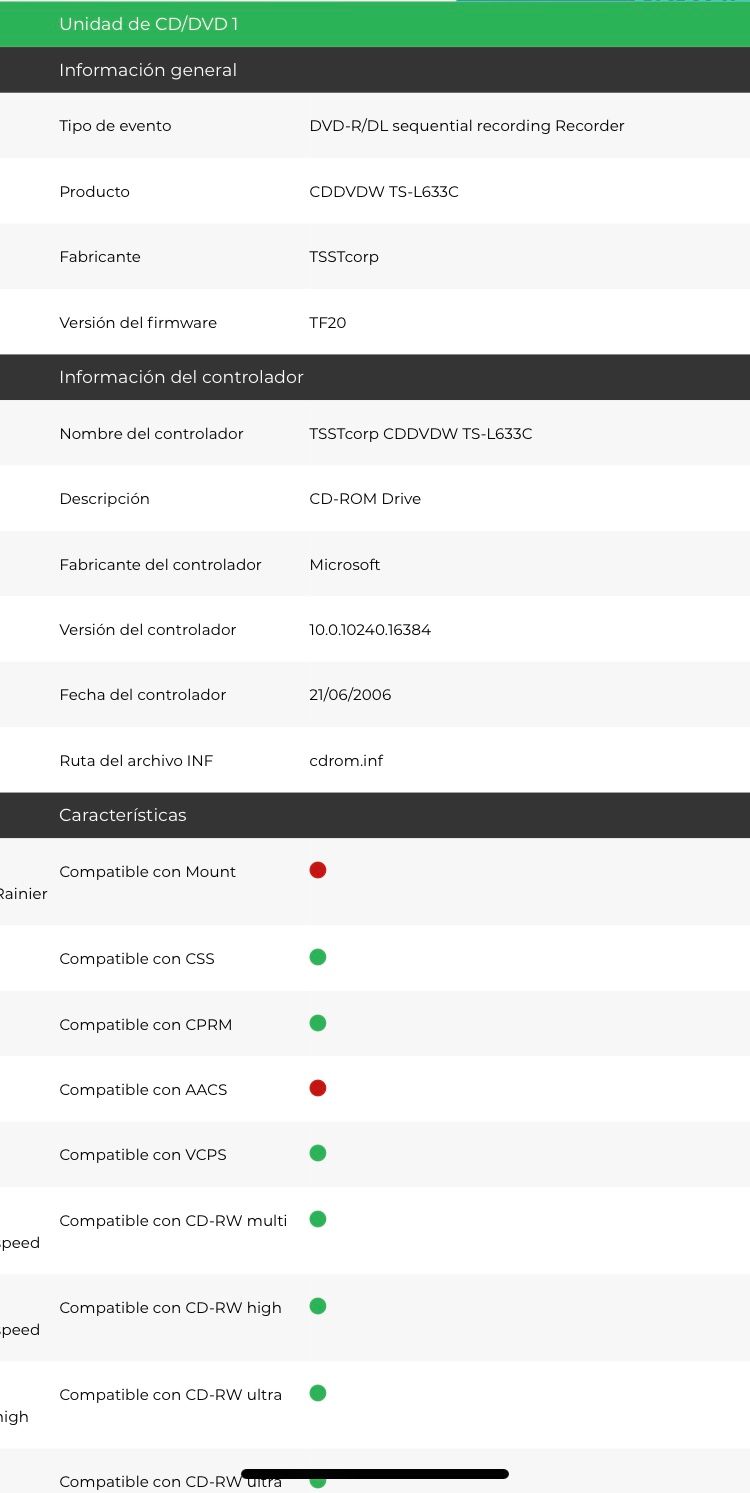This screenshot has height=1493, width=750.
Task: Click the green CD-RW high speed dot
Action: (318, 1306)
